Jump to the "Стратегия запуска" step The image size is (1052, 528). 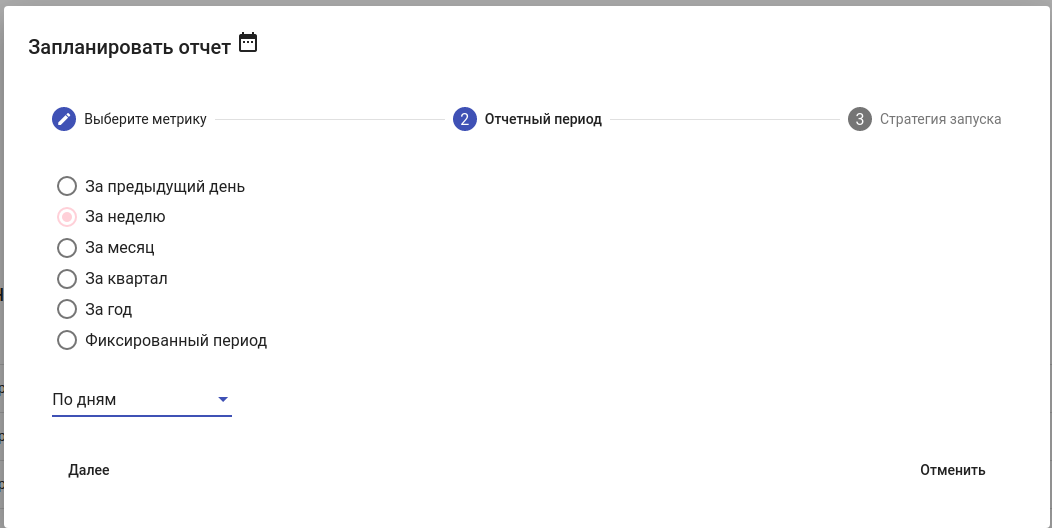(940, 119)
